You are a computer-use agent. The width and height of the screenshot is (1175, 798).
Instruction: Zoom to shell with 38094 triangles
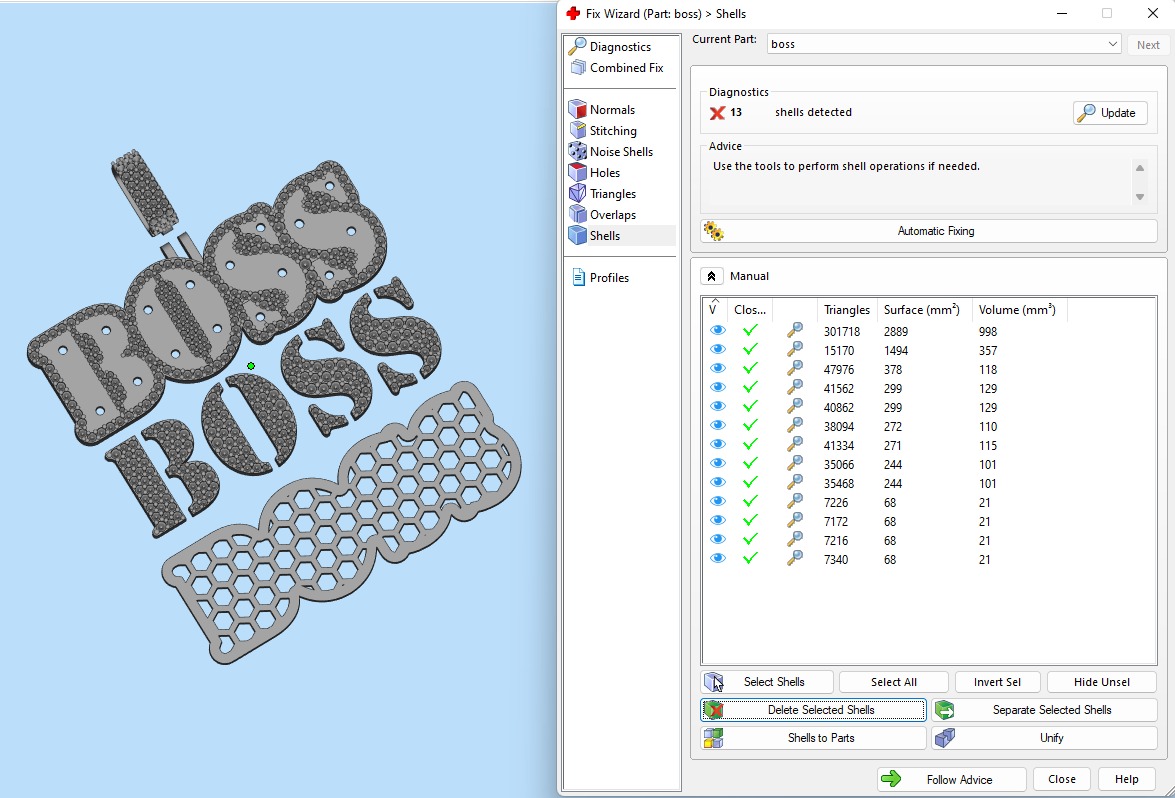795,426
